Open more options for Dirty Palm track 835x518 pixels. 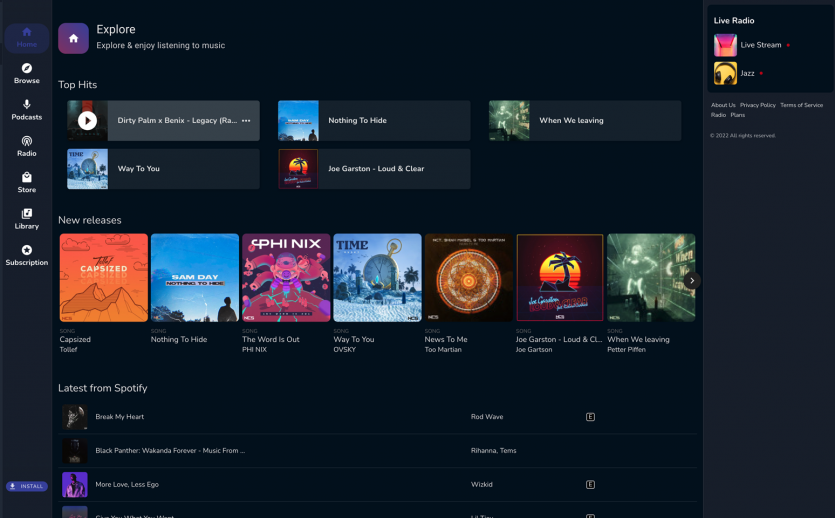[x=246, y=121]
